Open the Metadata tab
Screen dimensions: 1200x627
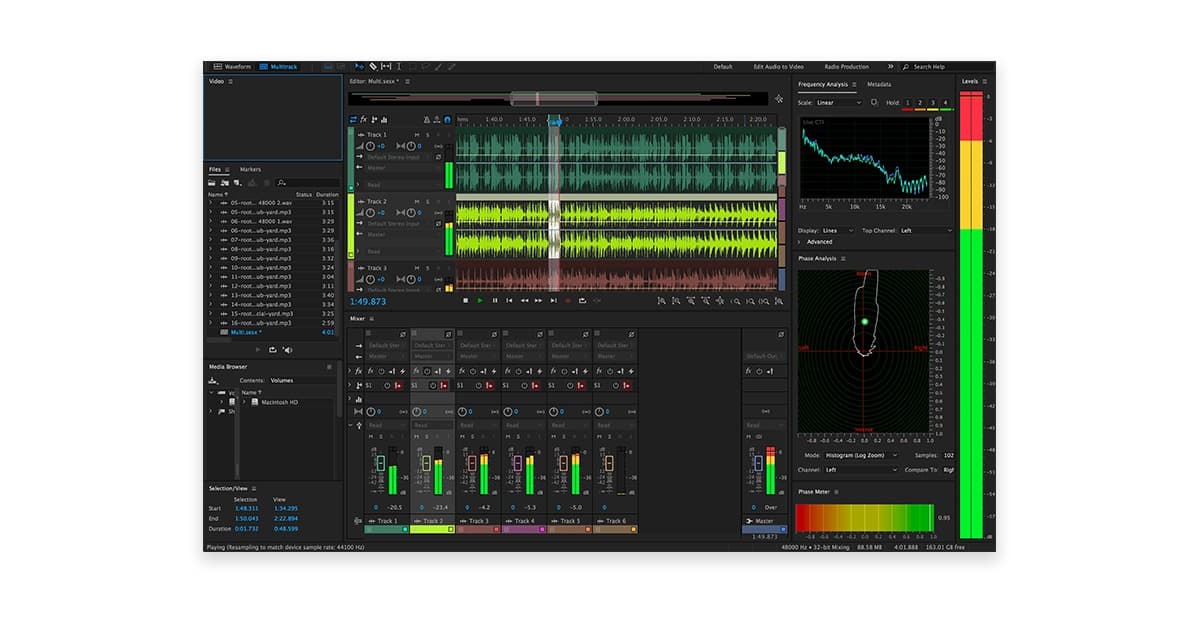(878, 86)
